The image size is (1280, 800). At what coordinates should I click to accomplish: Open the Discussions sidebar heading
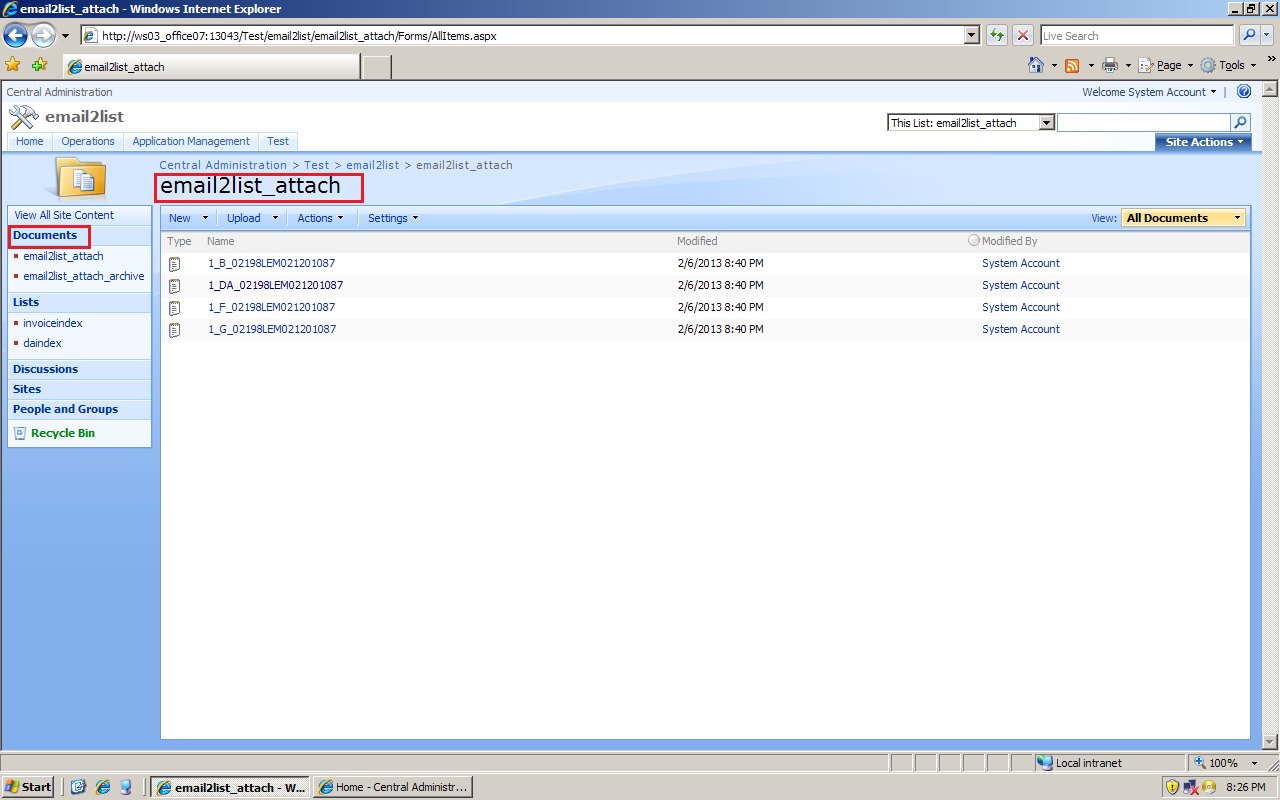(45, 369)
